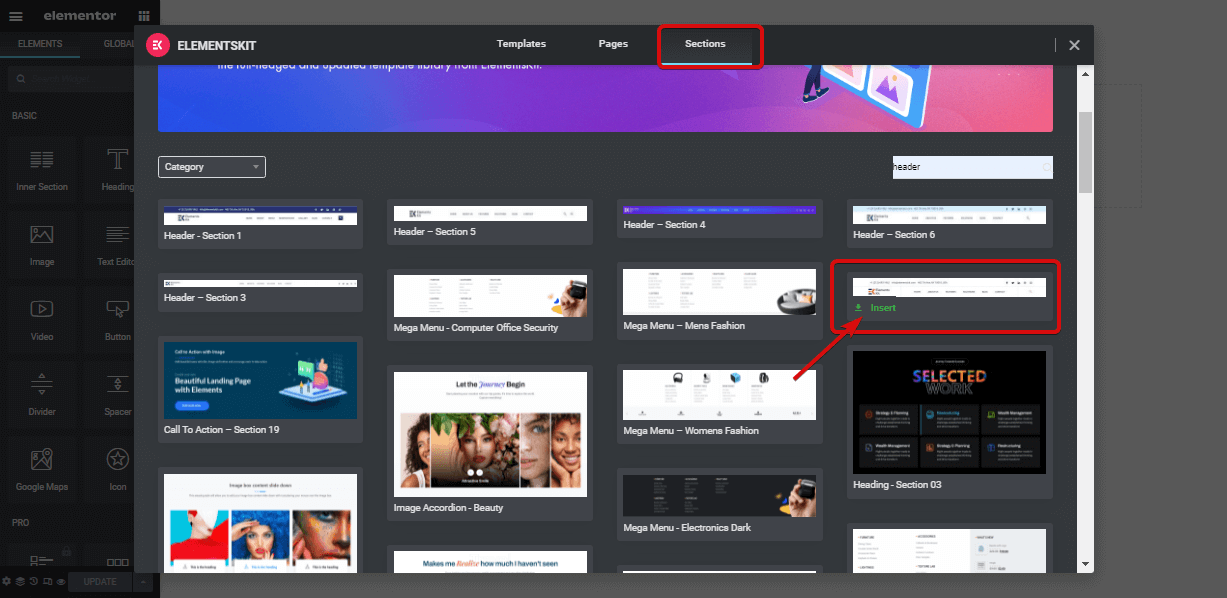Open the GLOBAL panel tab
Viewport: 1227px width, 598px height.
pos(118,44)
